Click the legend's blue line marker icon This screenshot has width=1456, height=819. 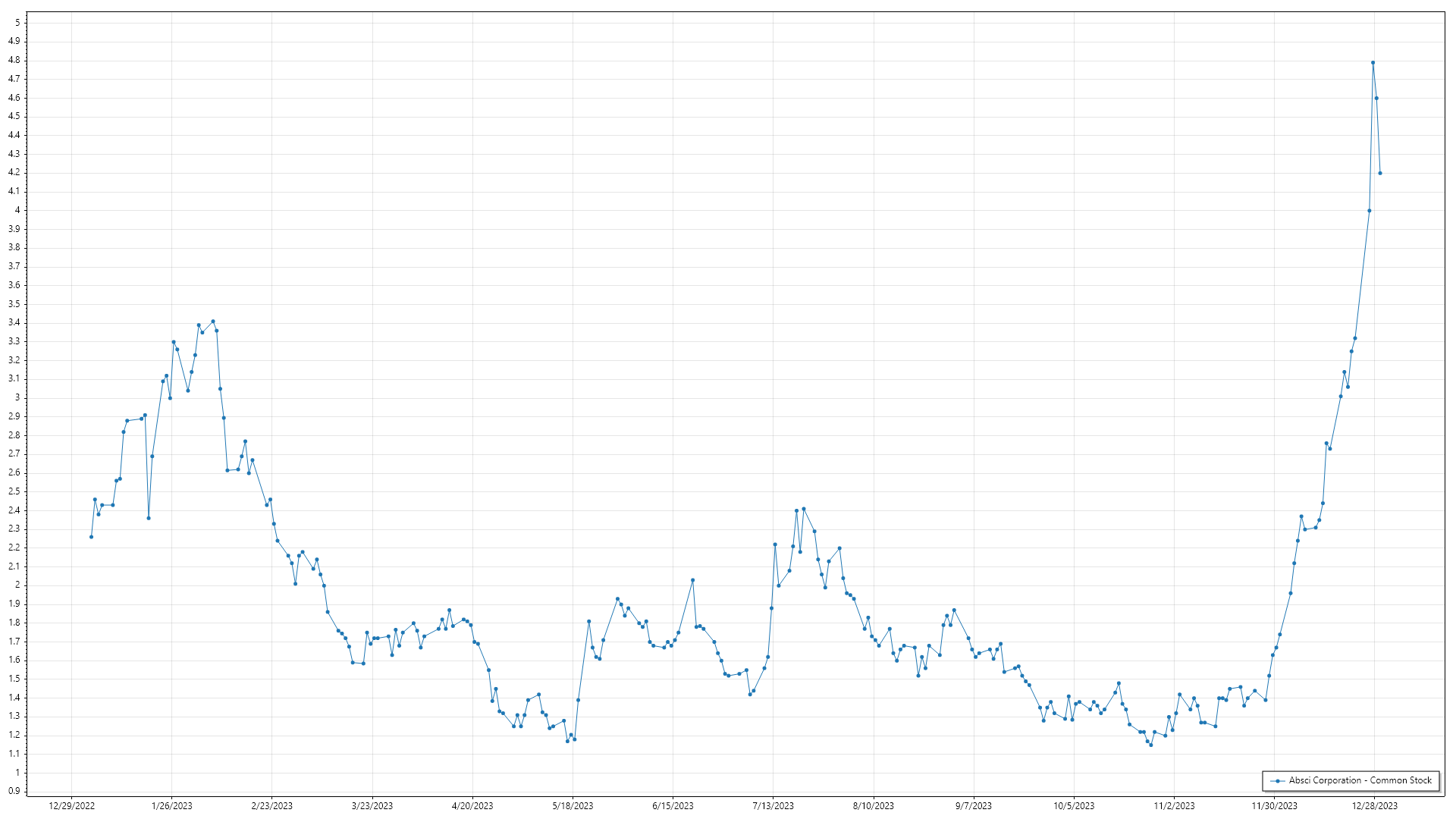(1278, 781)
